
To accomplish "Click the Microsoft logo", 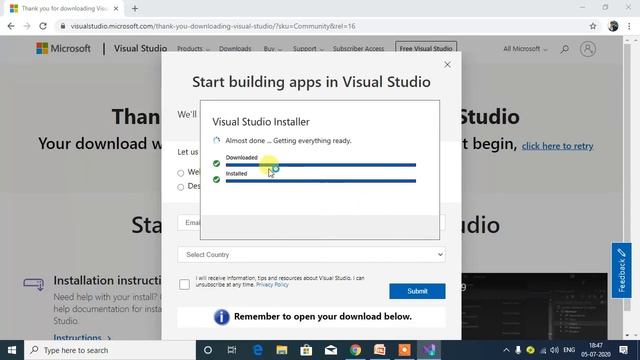I will [63, 49].
